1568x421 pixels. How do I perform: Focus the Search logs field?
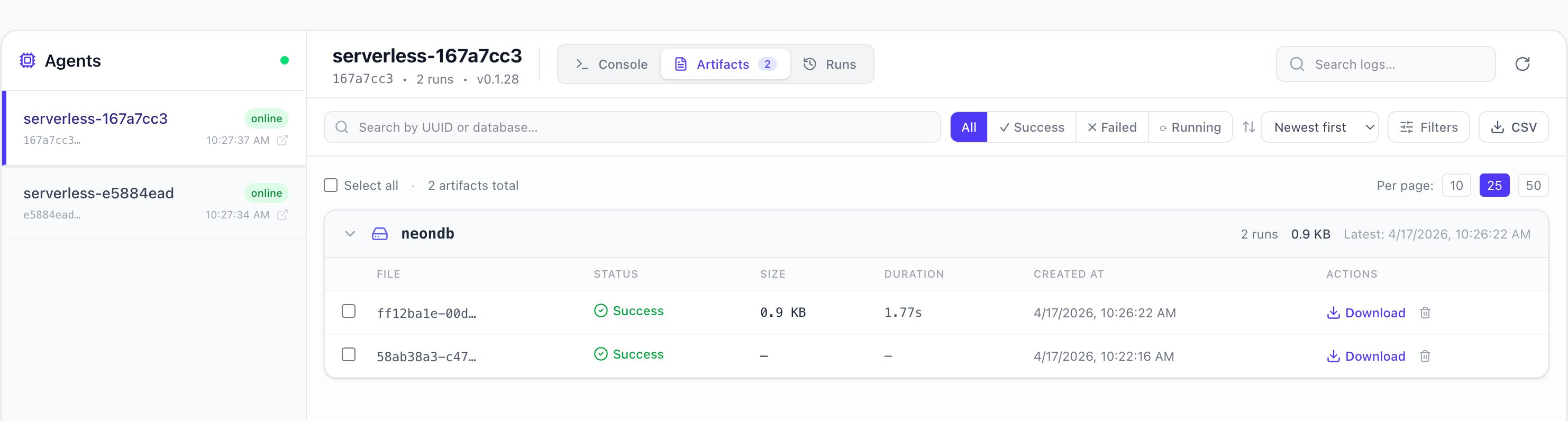click(x=1385, y=64)
